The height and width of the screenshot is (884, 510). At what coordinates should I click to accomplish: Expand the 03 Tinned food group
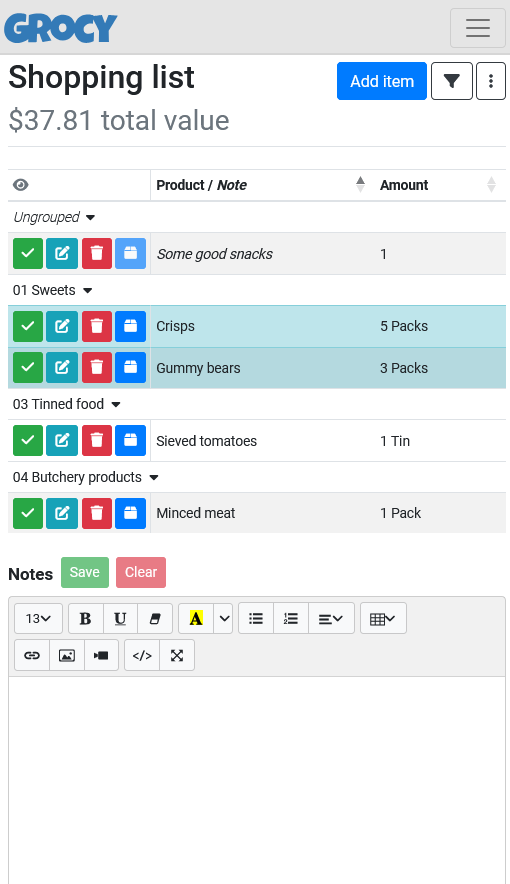tap(66, 404)
